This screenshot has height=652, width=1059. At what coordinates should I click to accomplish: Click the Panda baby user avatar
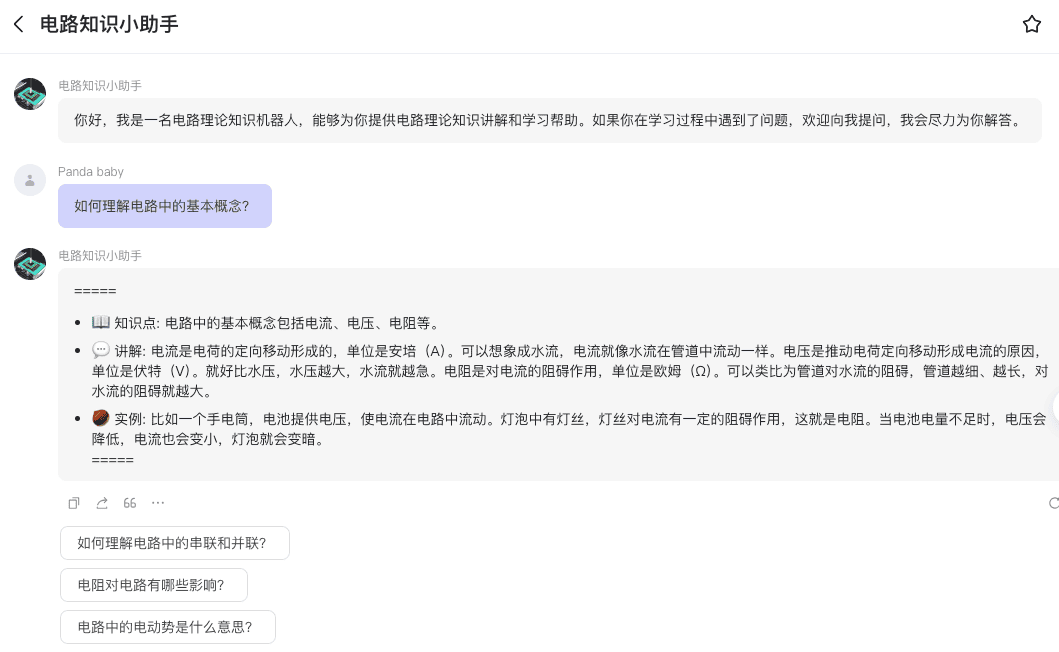[30, 180]
